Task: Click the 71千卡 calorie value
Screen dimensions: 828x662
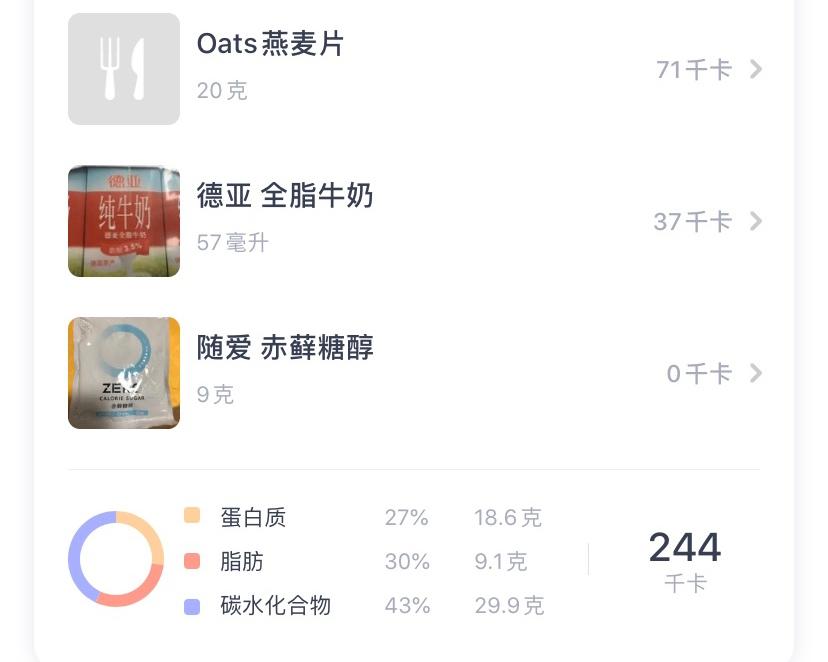Action: pos(693,69)
